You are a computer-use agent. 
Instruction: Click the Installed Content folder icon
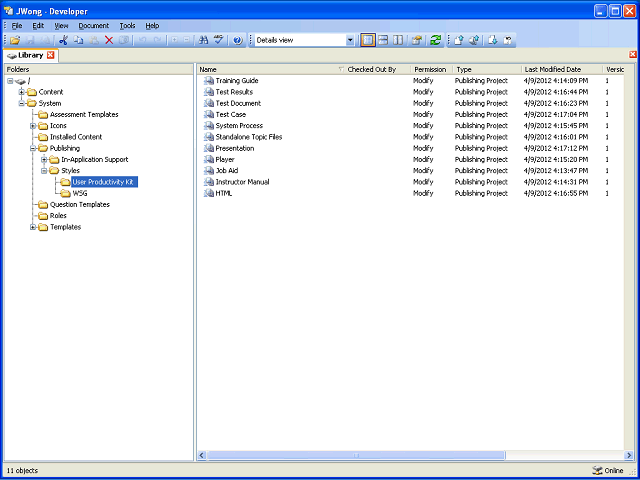coord(43,137)
